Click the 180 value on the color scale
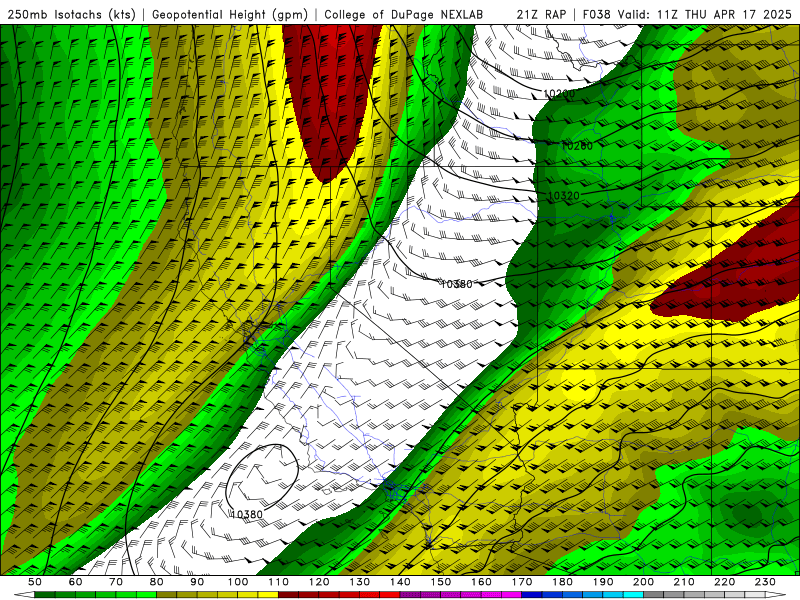This screenshot has width=800, height=600. [562, 582]
